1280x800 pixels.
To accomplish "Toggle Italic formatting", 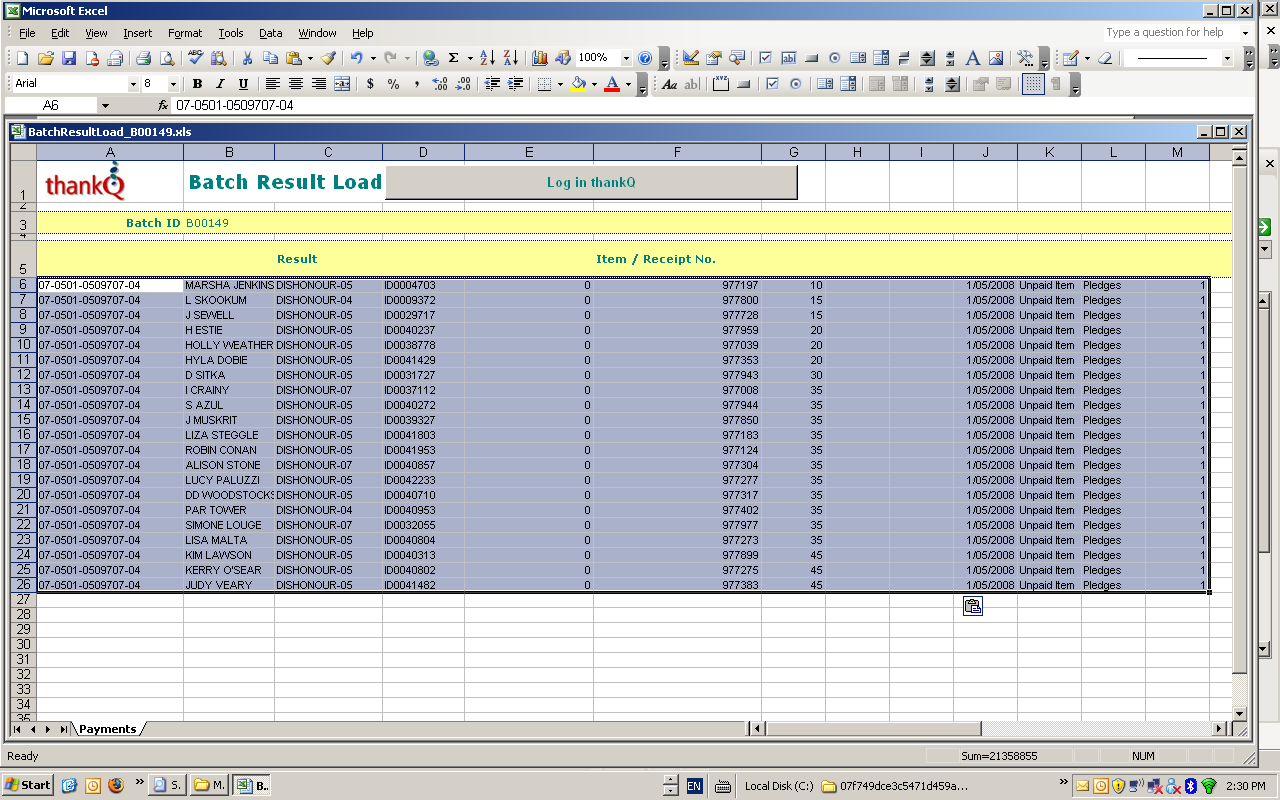I will (x=219, y=84).
